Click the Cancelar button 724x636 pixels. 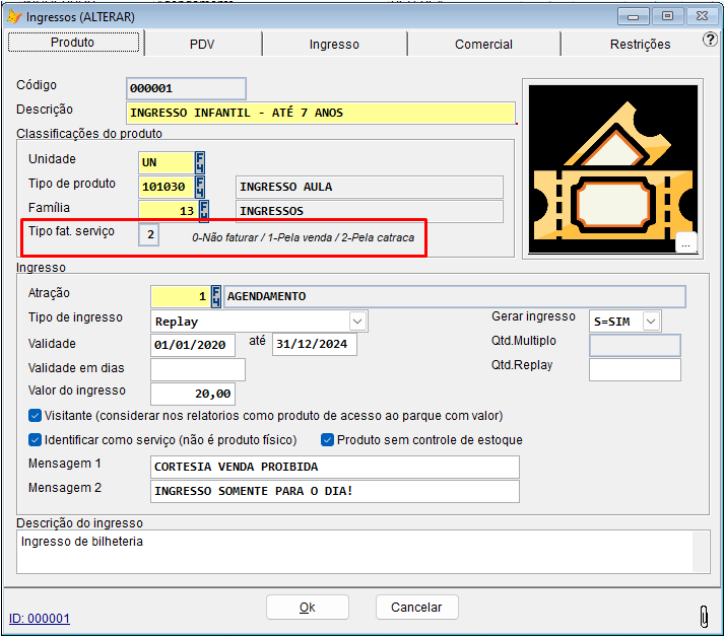(416, 607)
